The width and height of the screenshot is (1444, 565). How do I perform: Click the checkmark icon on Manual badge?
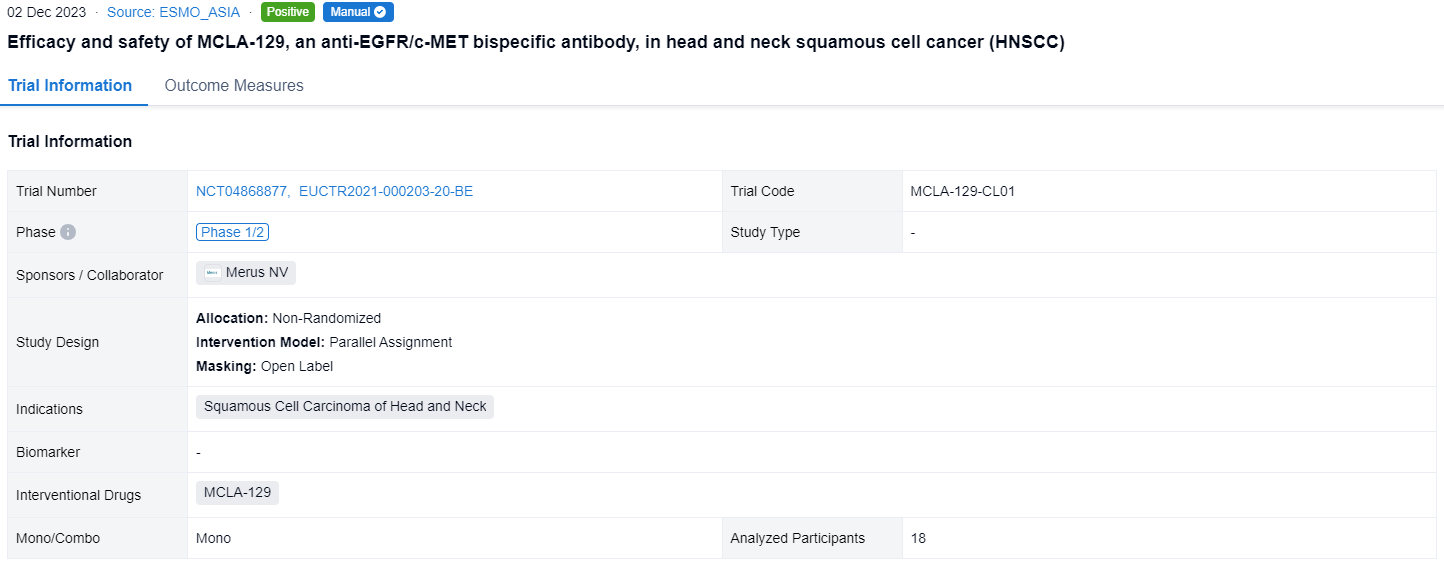(x=380, y=12)
